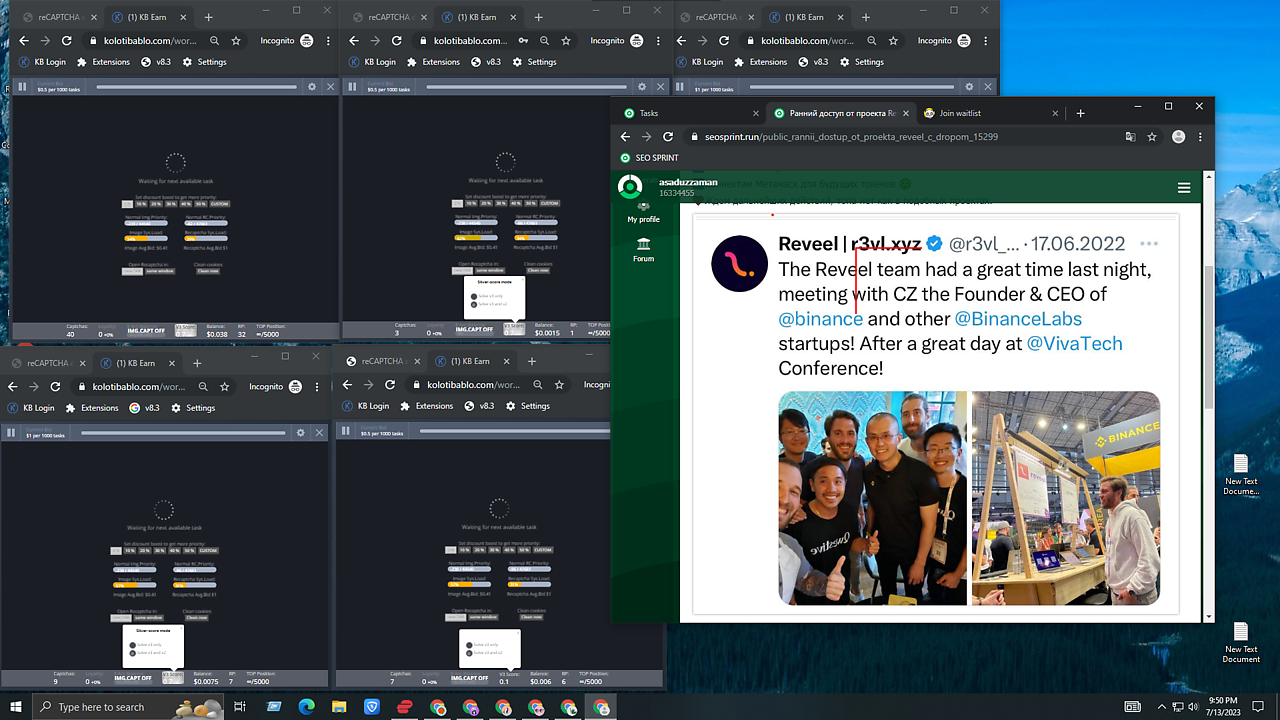
Task: Open the Forum icon in the SEO Sprint sidebar
Action: 643,249
